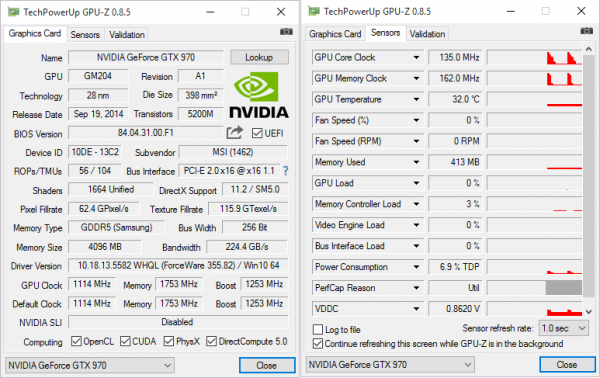Expand the GPU Temperature sensor dropdown
600x378 pixels.
pos(416,99)
